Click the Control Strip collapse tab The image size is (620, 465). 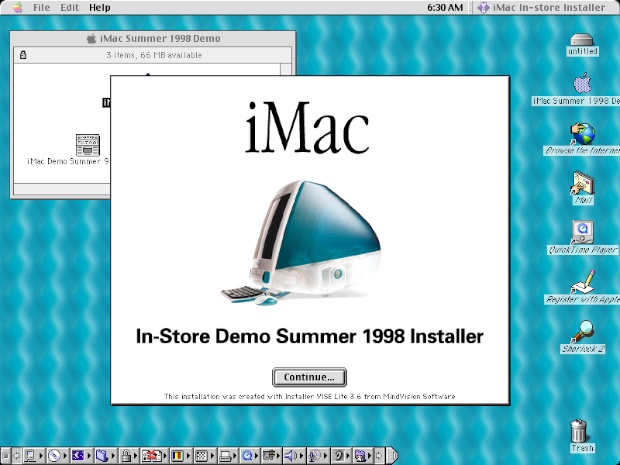(392, 456)
